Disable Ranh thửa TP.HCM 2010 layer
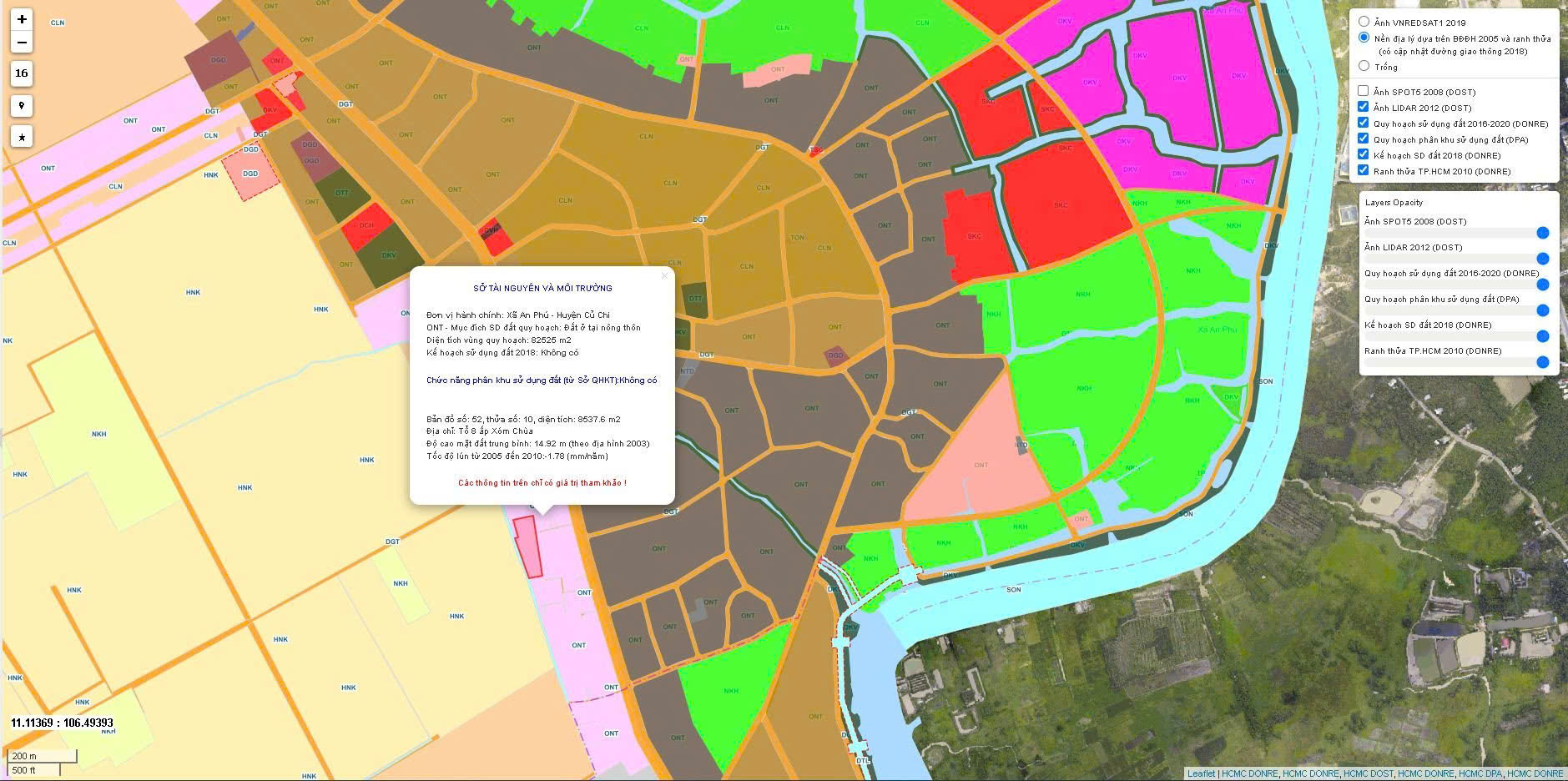1568x781 pixels. coord(1363,170)
